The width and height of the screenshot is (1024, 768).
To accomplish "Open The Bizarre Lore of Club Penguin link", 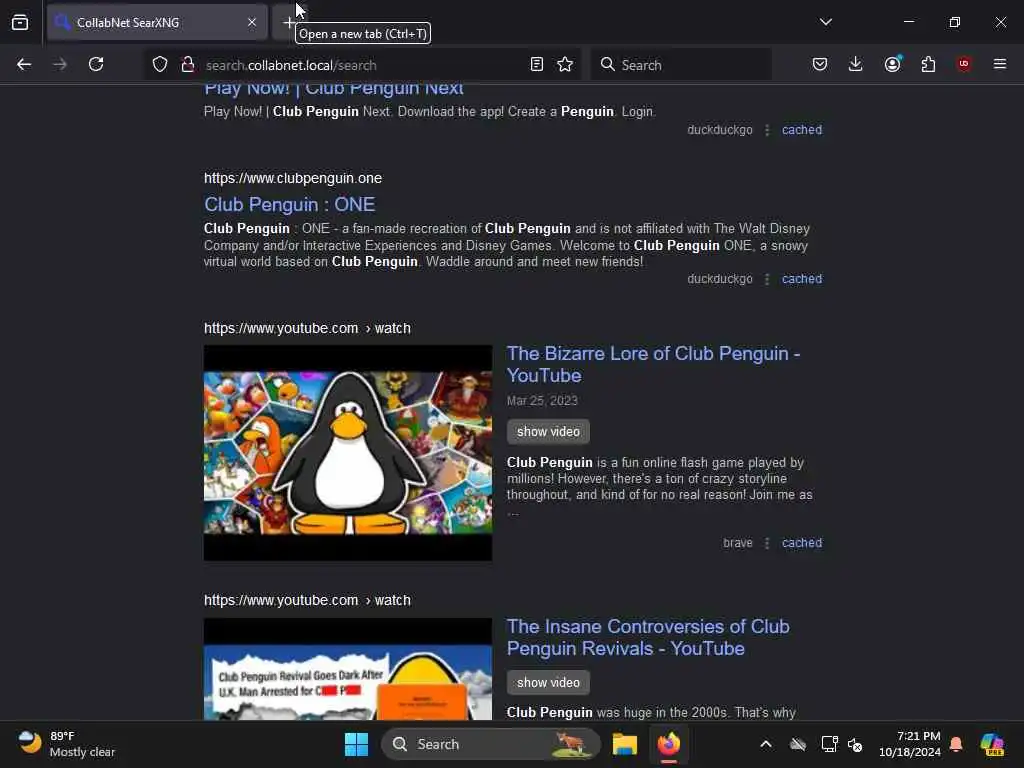I will point(653,364).
